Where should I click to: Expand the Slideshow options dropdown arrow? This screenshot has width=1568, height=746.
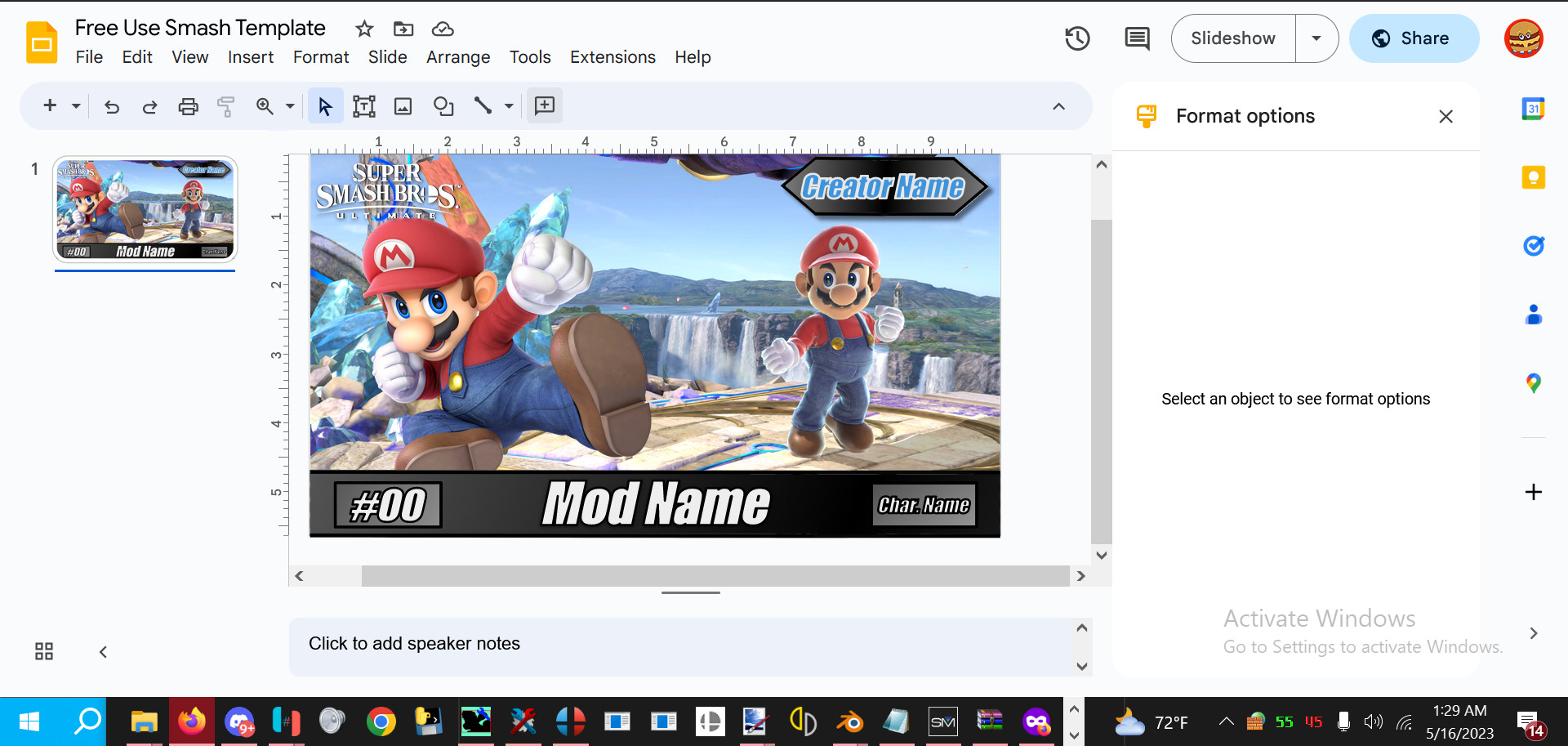[x=1316, y=38]
